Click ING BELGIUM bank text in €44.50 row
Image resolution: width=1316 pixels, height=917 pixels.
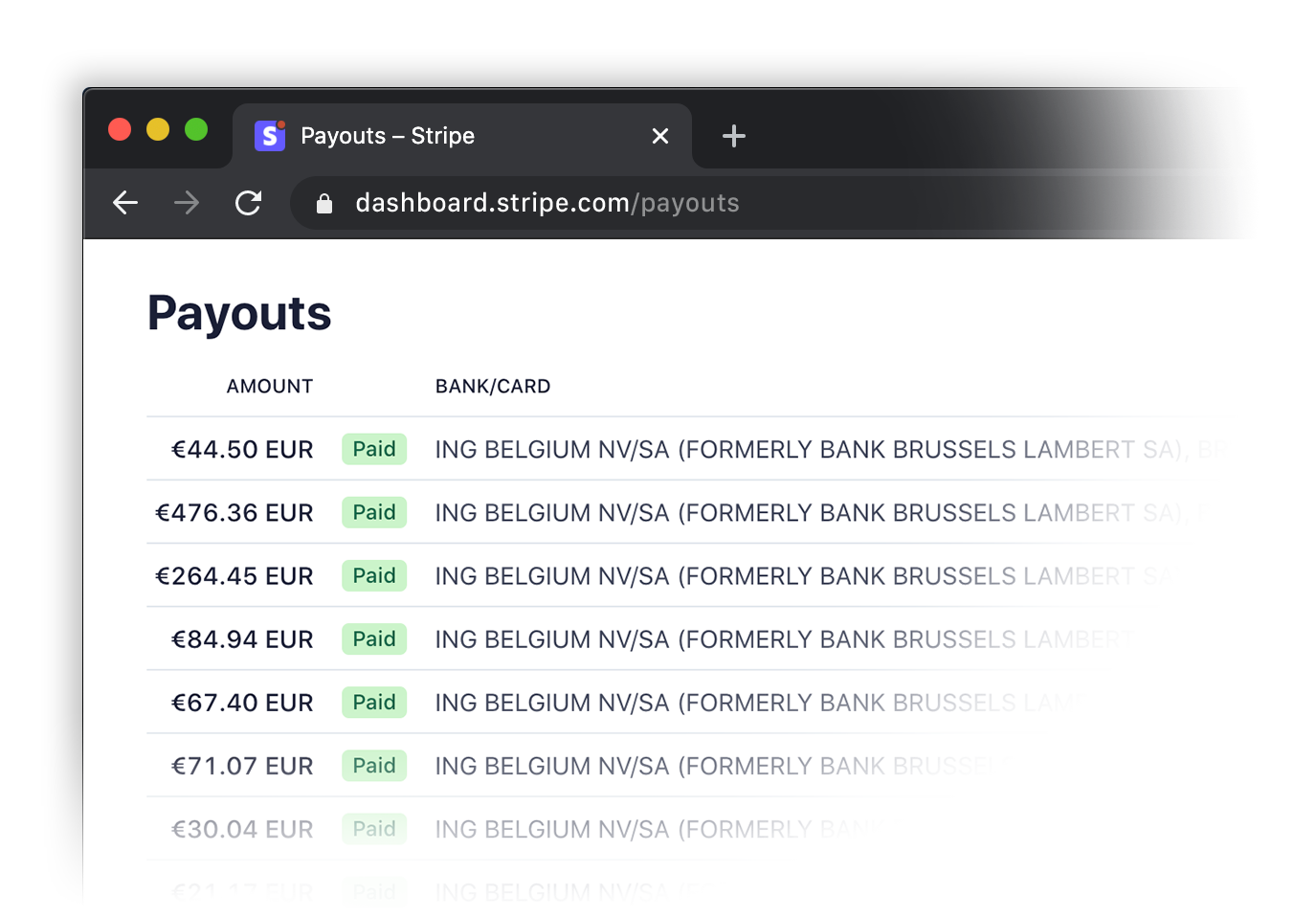(829, 449)
